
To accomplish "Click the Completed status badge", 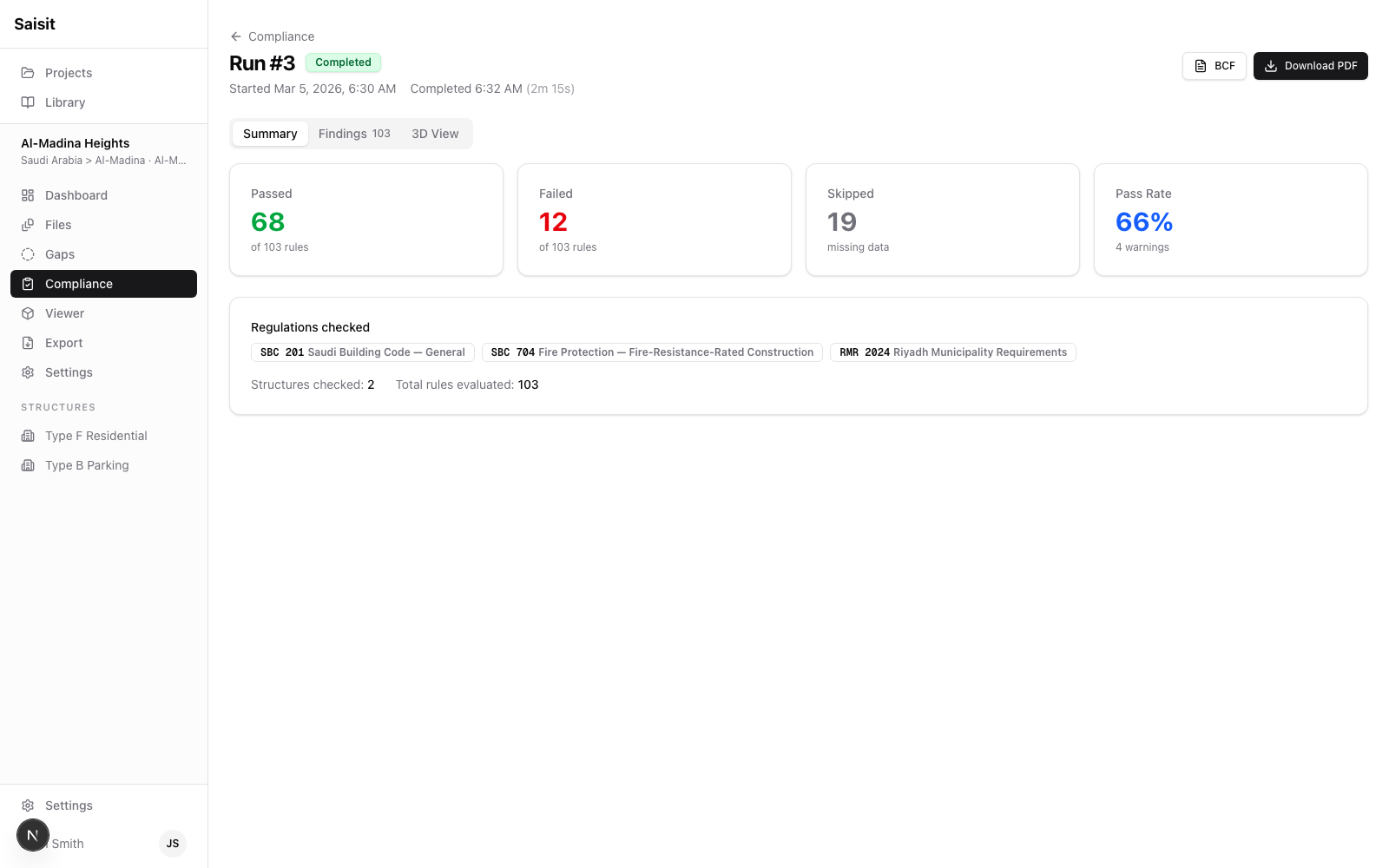I will pos(343,62).
